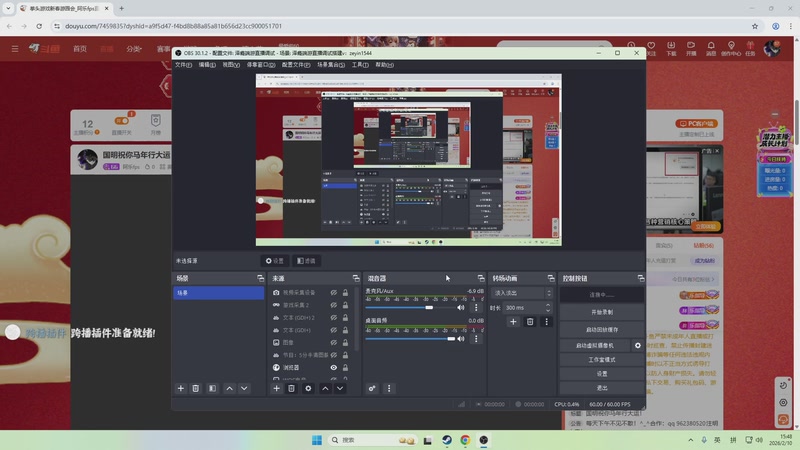
Task: Move source up arrow in Sources panel
Action: [325, 388]
